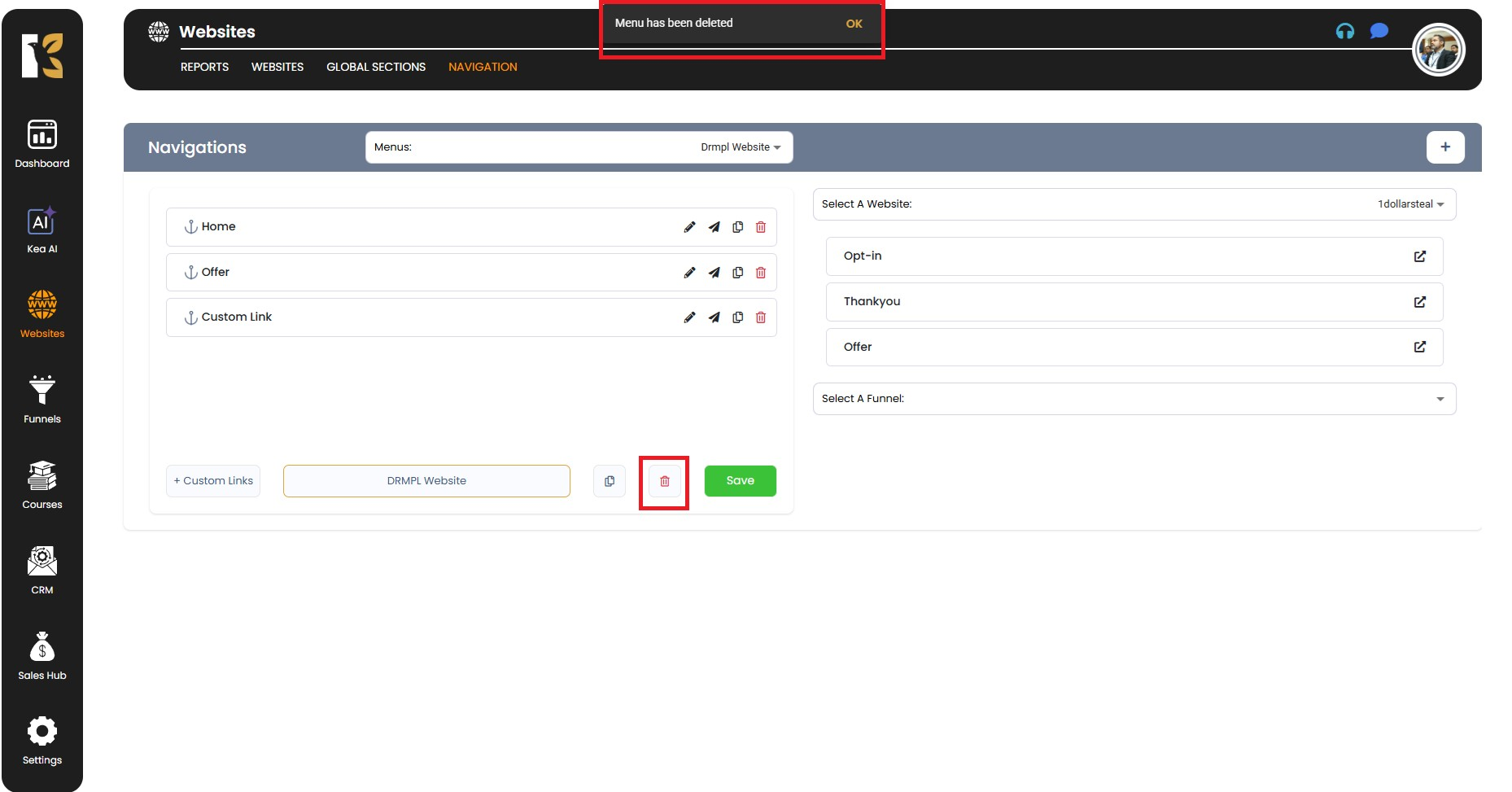1512x792 pixels.
Task: Open the chat bubble icon
Action: [x=1379, y=31]
